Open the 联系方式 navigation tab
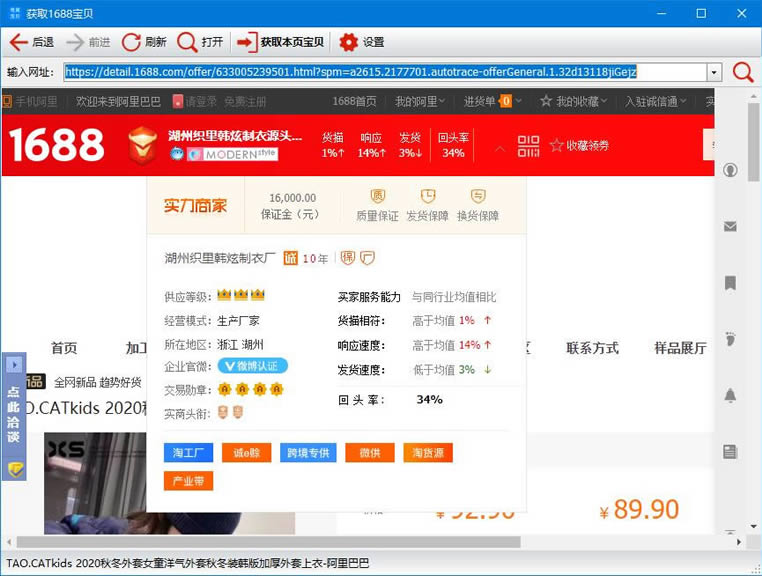 (592, 348)
